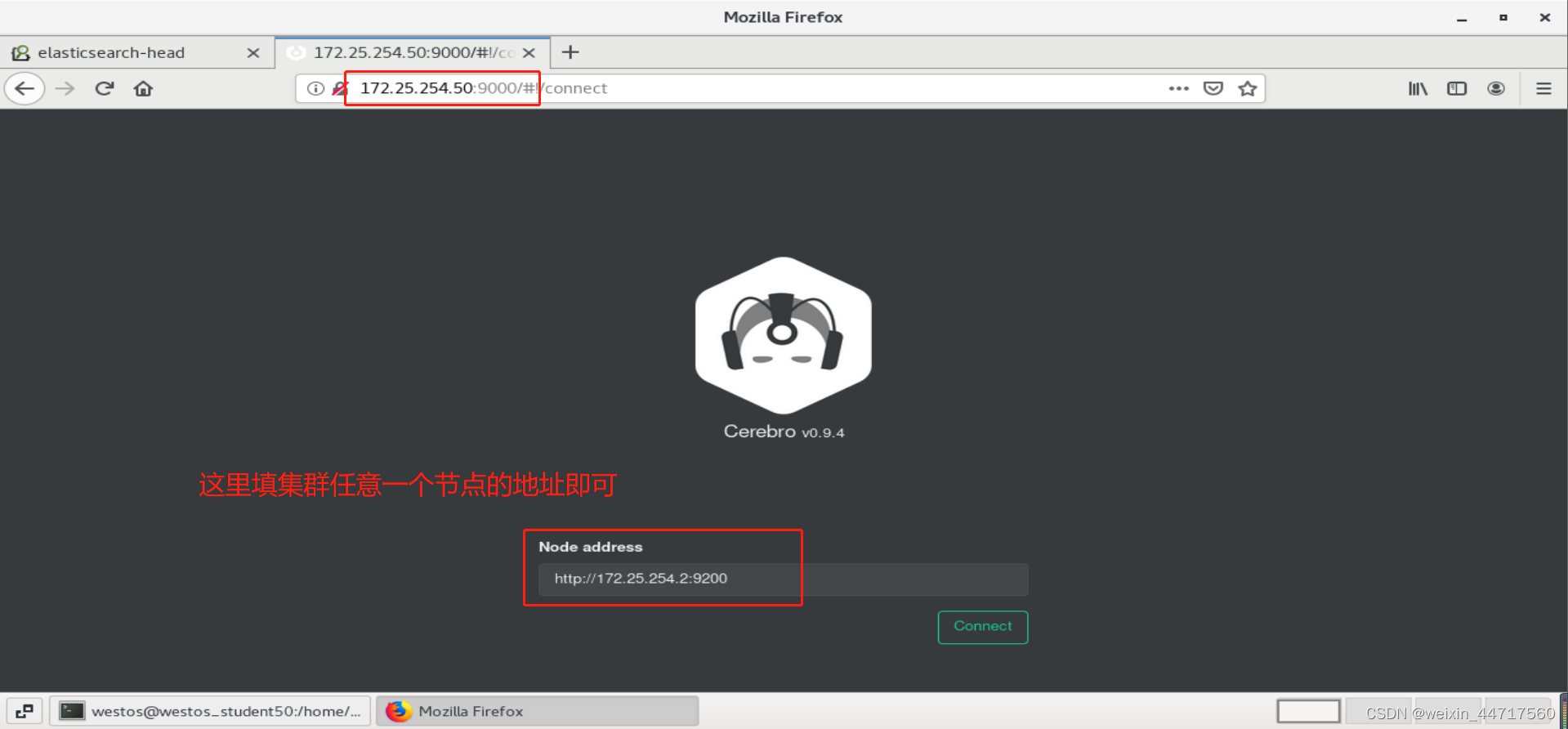The width and height of the screenshot is (1568, 729).
Task: Open the workspace switcher box in taskbar
Action: tap(1308, 711)
